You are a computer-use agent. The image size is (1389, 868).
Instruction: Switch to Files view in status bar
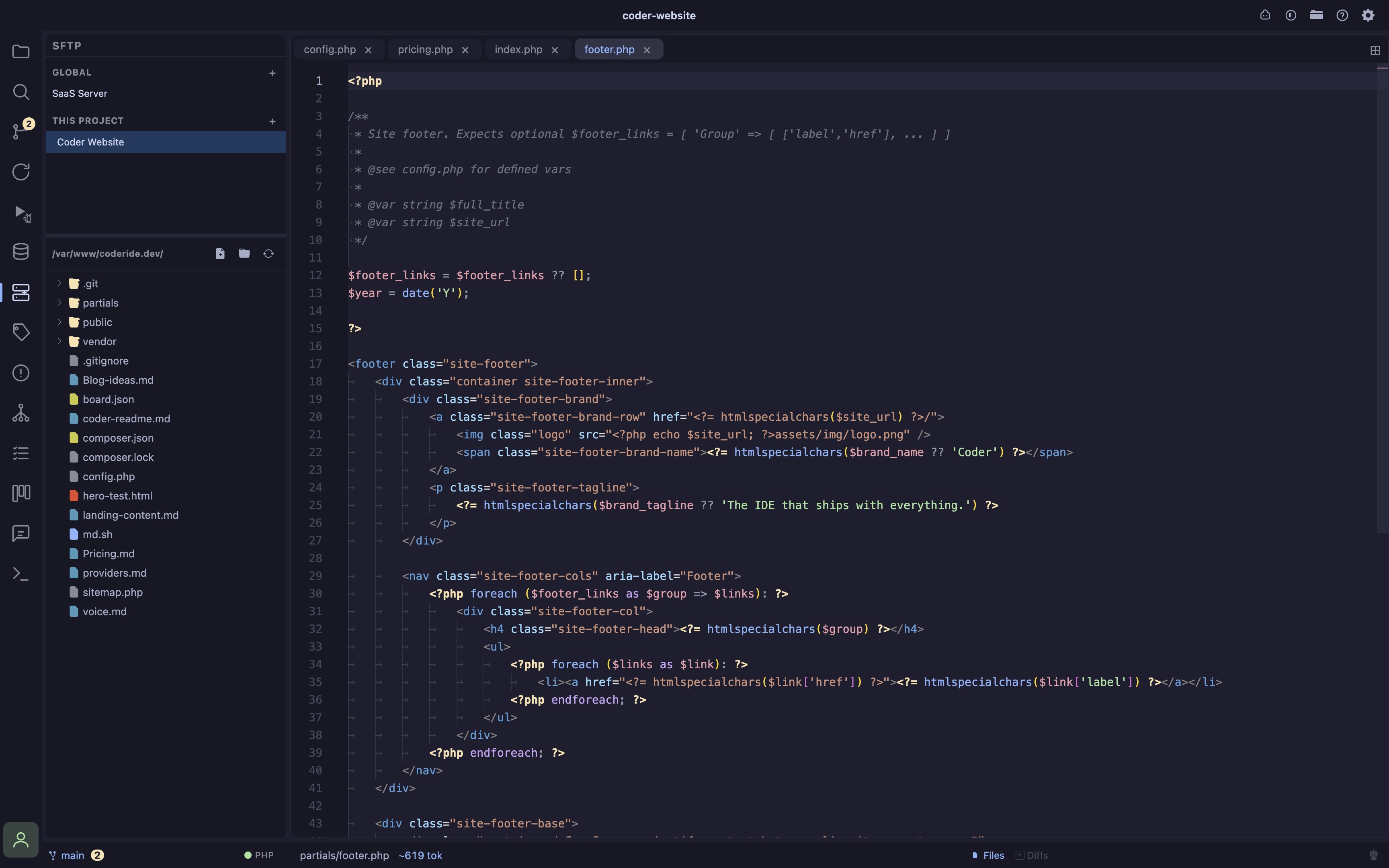tap(988, 856)
